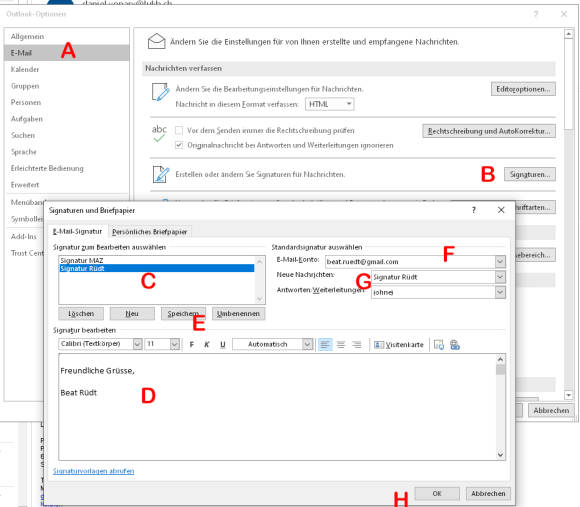Open Signaturvorlagen abrufen link
The height and width of the screenshot is (507, 580).
(x=93, y=471)
